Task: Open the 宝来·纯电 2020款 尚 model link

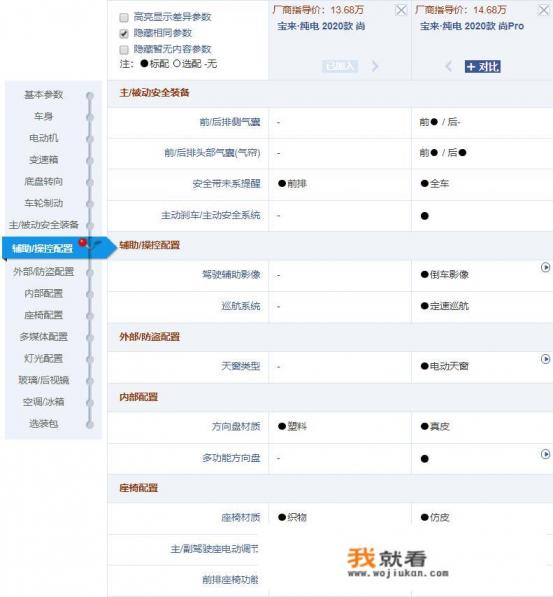Action: (x=321, y=26)
